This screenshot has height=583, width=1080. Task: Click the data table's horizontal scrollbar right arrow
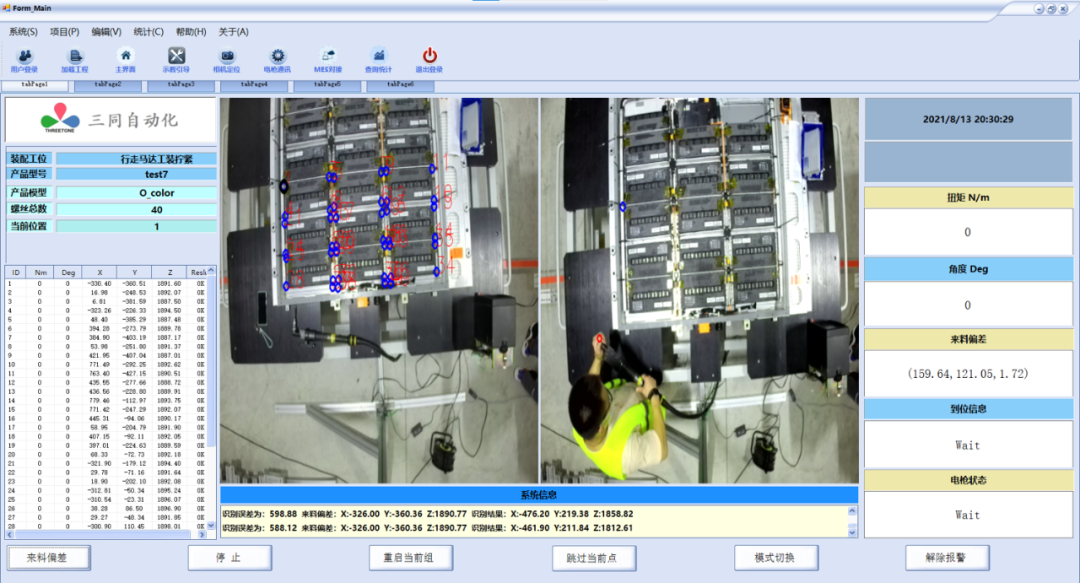[202, 534]
